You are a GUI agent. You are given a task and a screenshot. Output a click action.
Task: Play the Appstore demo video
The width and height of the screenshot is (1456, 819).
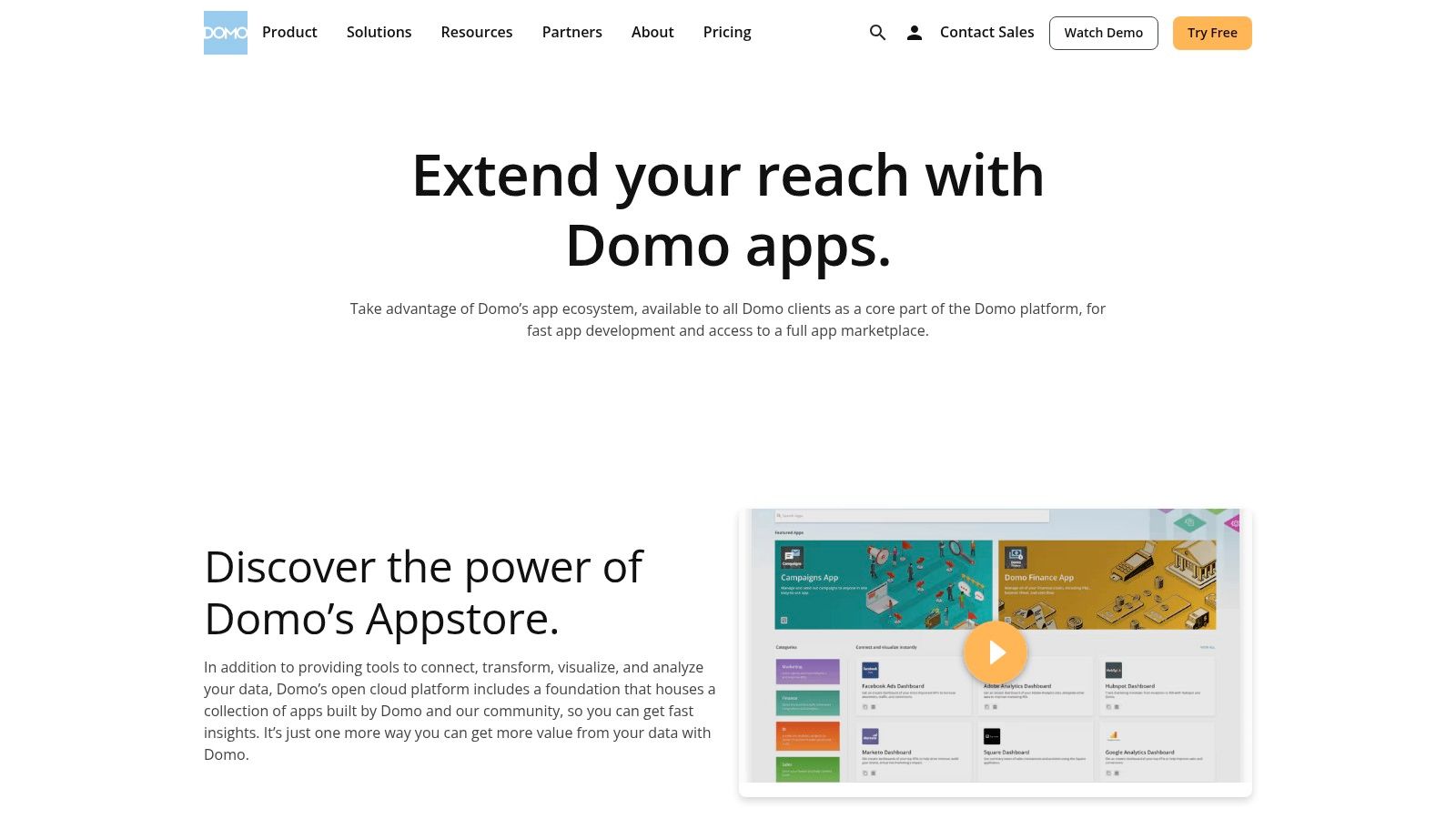tap(996, 652)
